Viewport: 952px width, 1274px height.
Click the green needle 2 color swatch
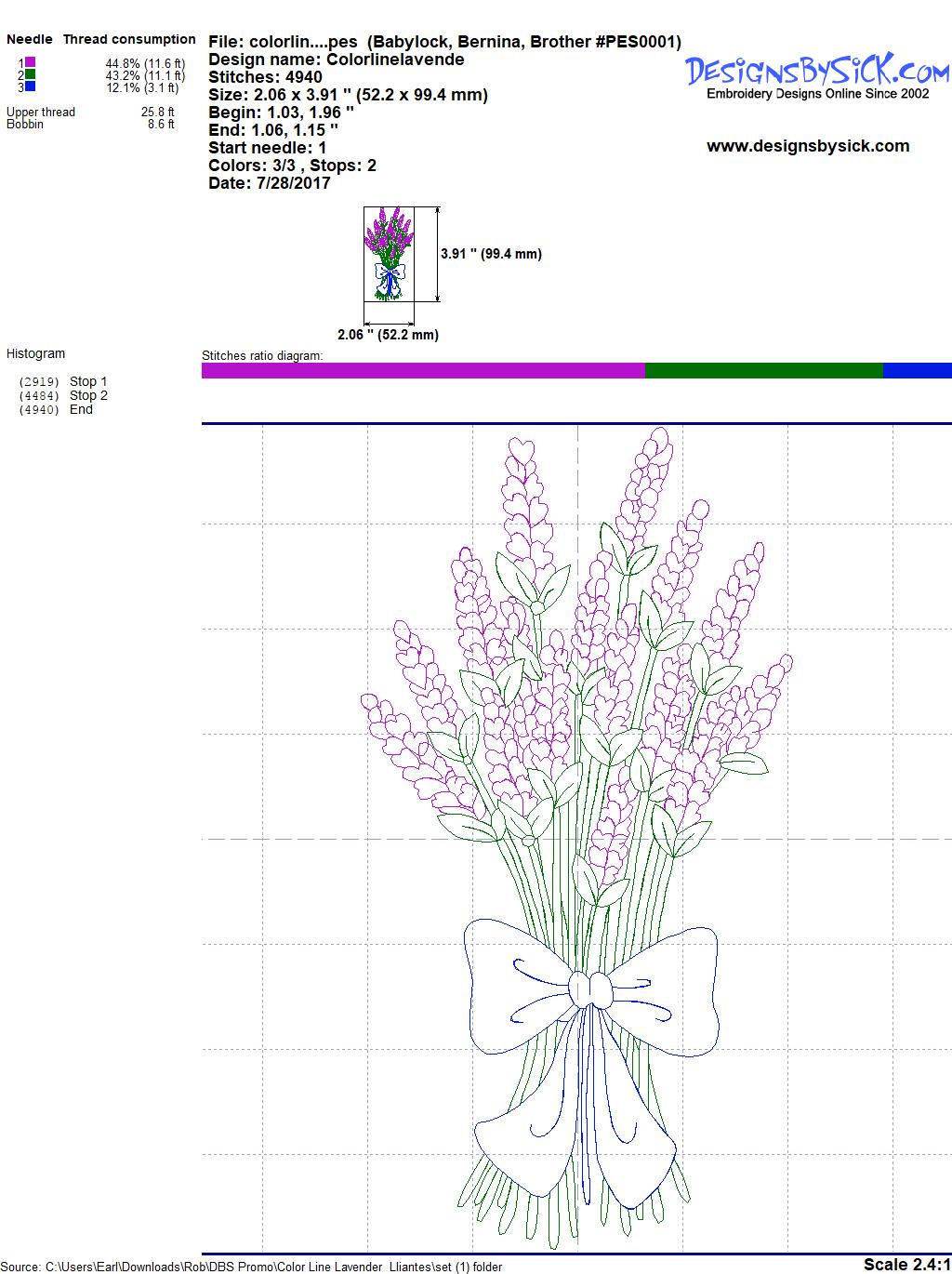[31, 74]
